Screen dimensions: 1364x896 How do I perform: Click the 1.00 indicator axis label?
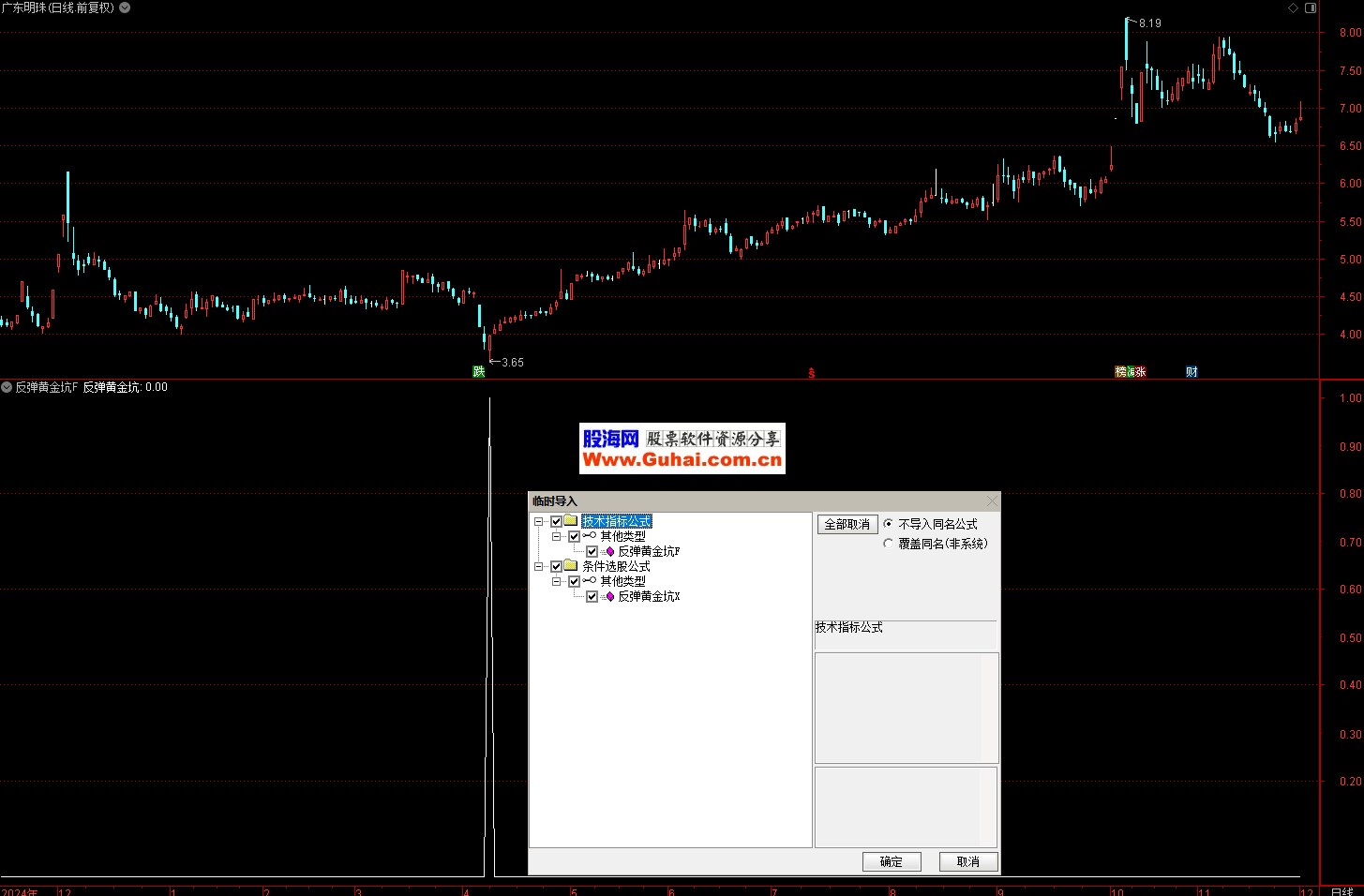(1351, 398)
